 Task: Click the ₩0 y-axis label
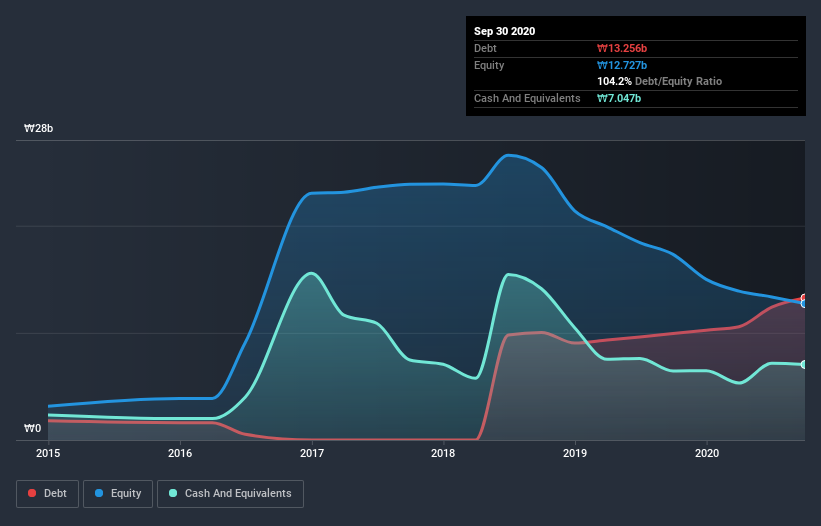(x=32, y=428)
